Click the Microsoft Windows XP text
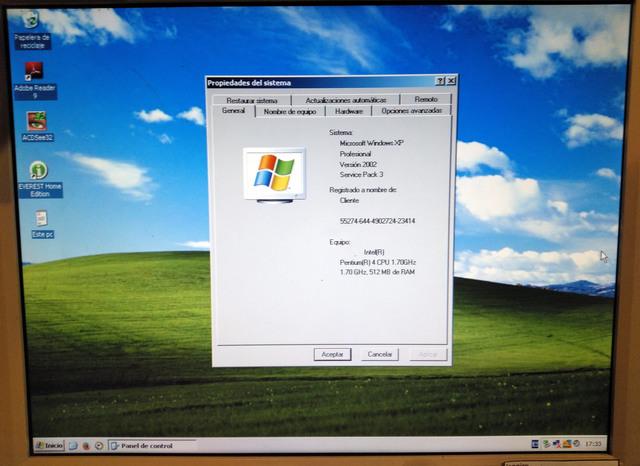640x466 pixels. 371,143
